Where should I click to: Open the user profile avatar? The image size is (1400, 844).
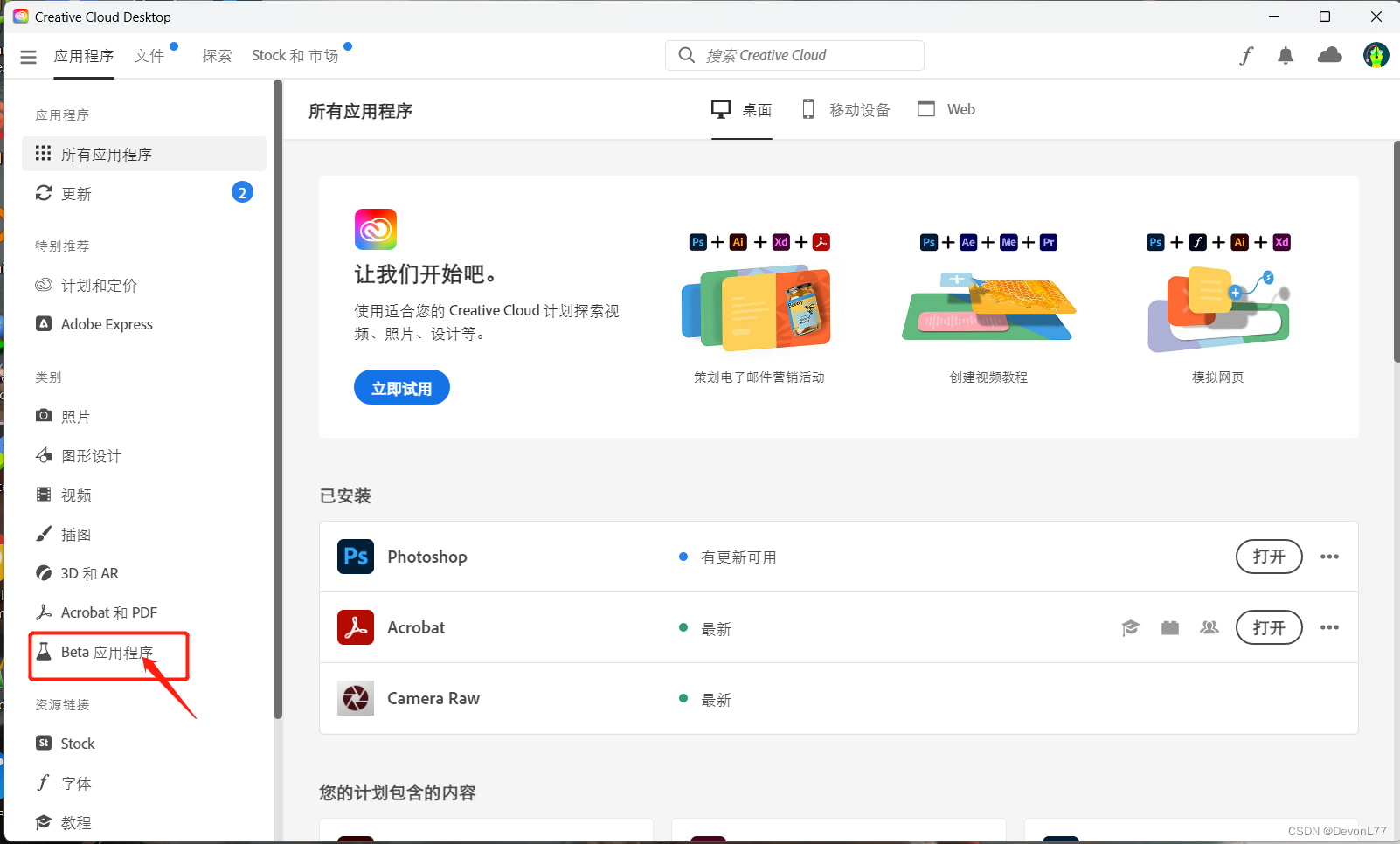1376,55
